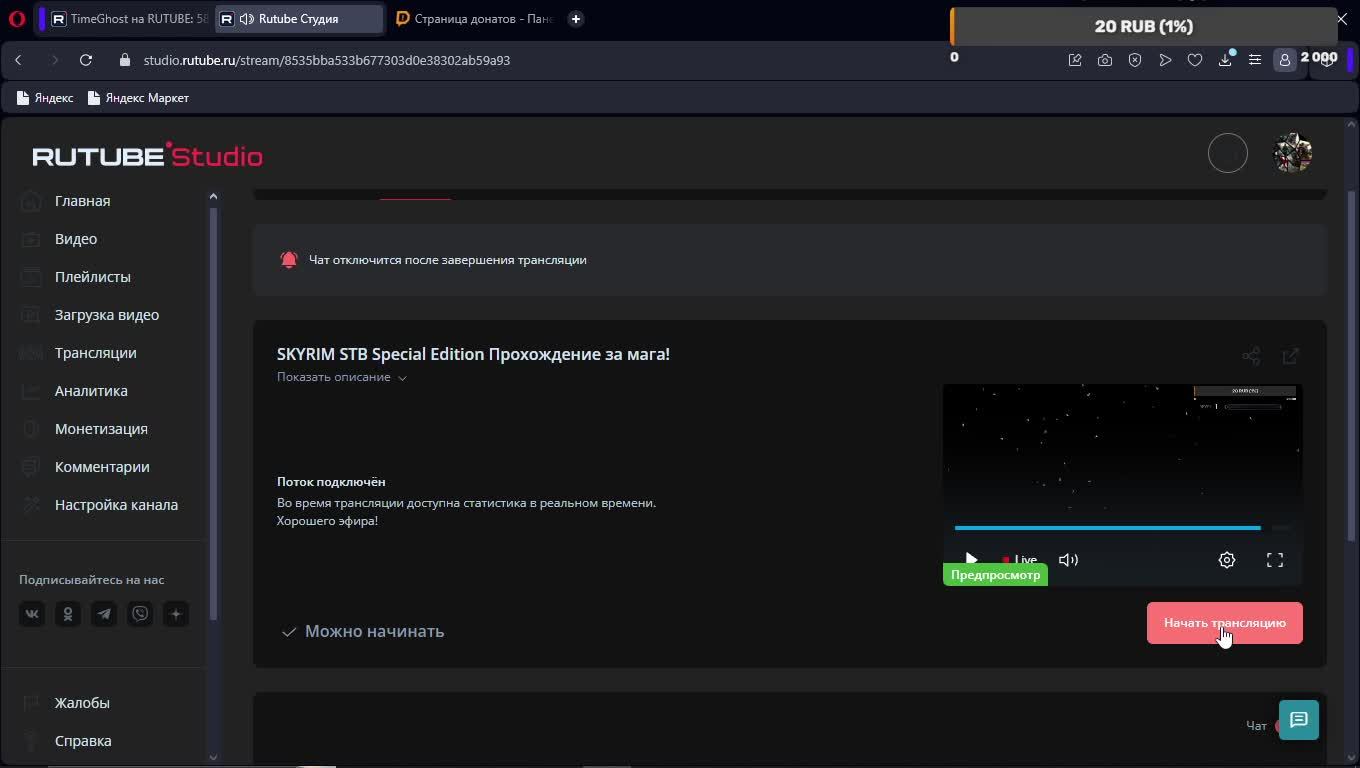Open "Плейлисты" in the sidebar
1360x768 pixels.
[93, 277]
